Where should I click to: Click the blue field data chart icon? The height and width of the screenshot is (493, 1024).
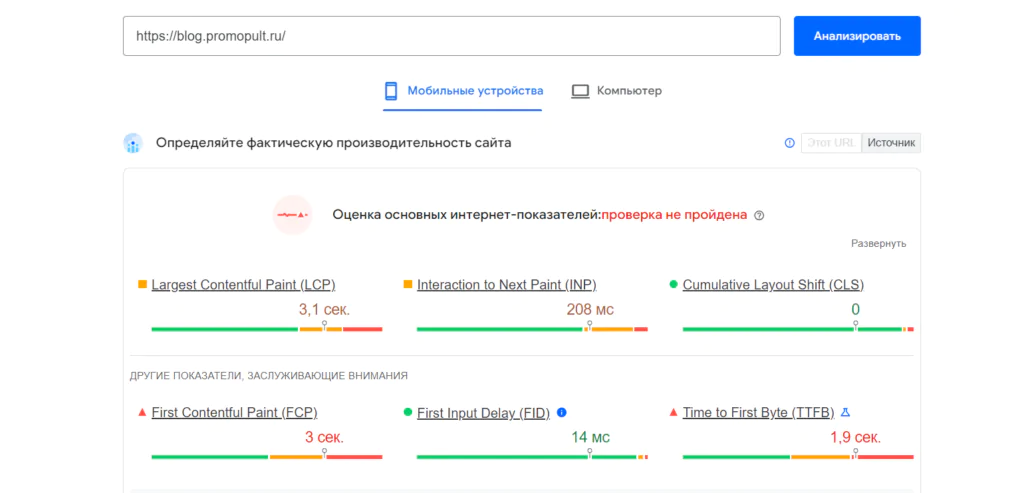coord(133,143)
